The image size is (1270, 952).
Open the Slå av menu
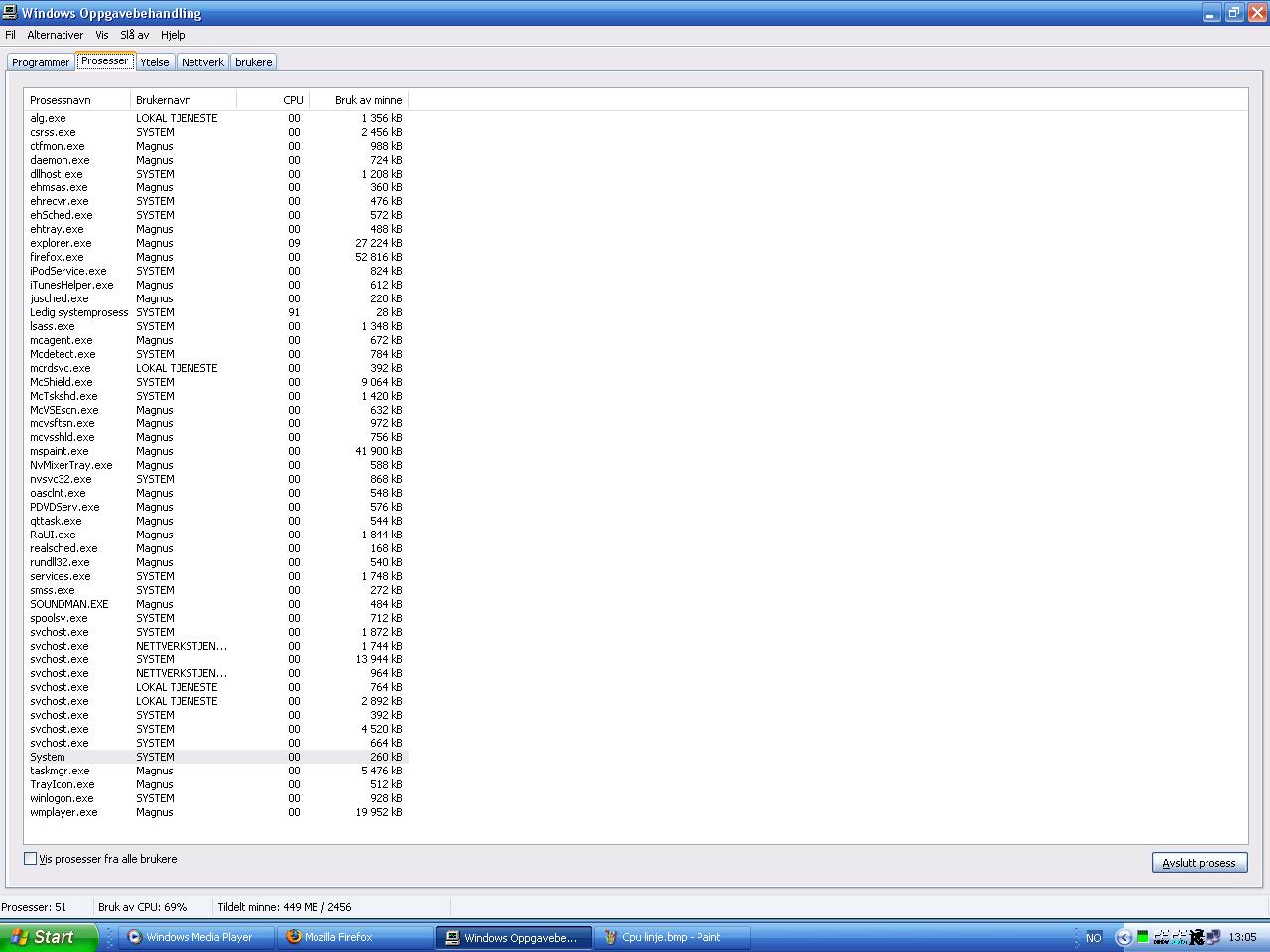click(x=134, y=35)
